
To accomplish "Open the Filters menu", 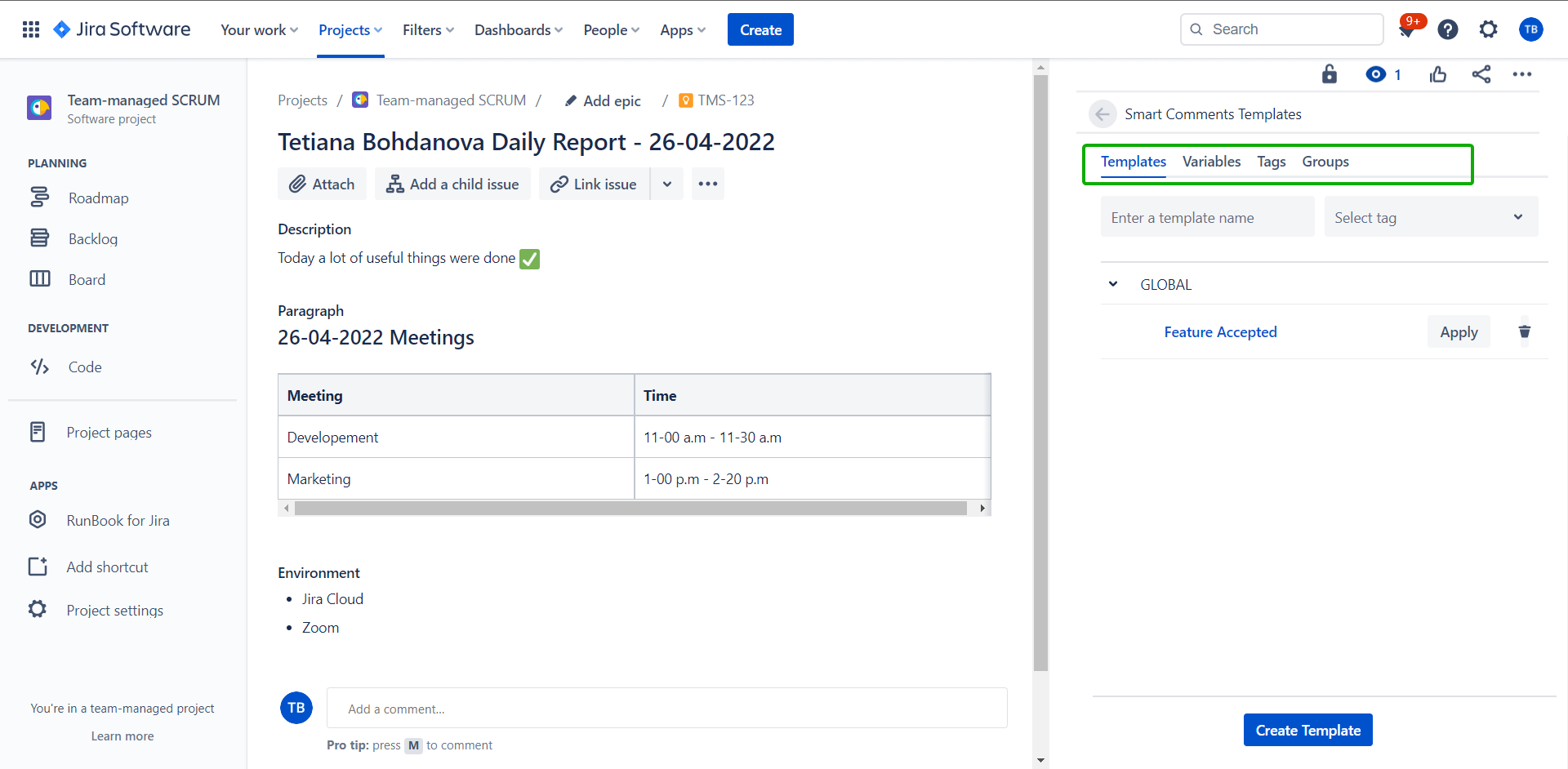I will [428, 30].
